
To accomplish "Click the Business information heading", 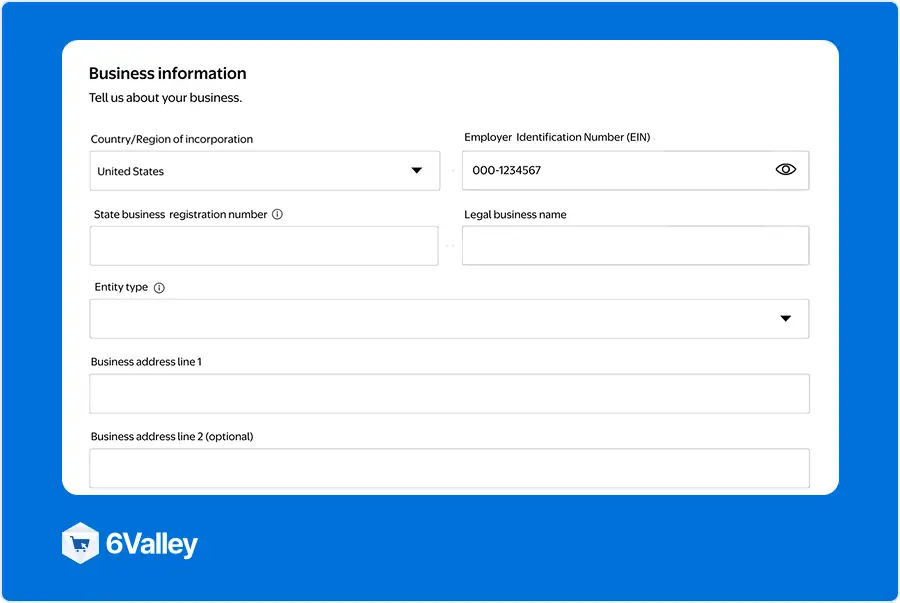I will click(168, 73).
